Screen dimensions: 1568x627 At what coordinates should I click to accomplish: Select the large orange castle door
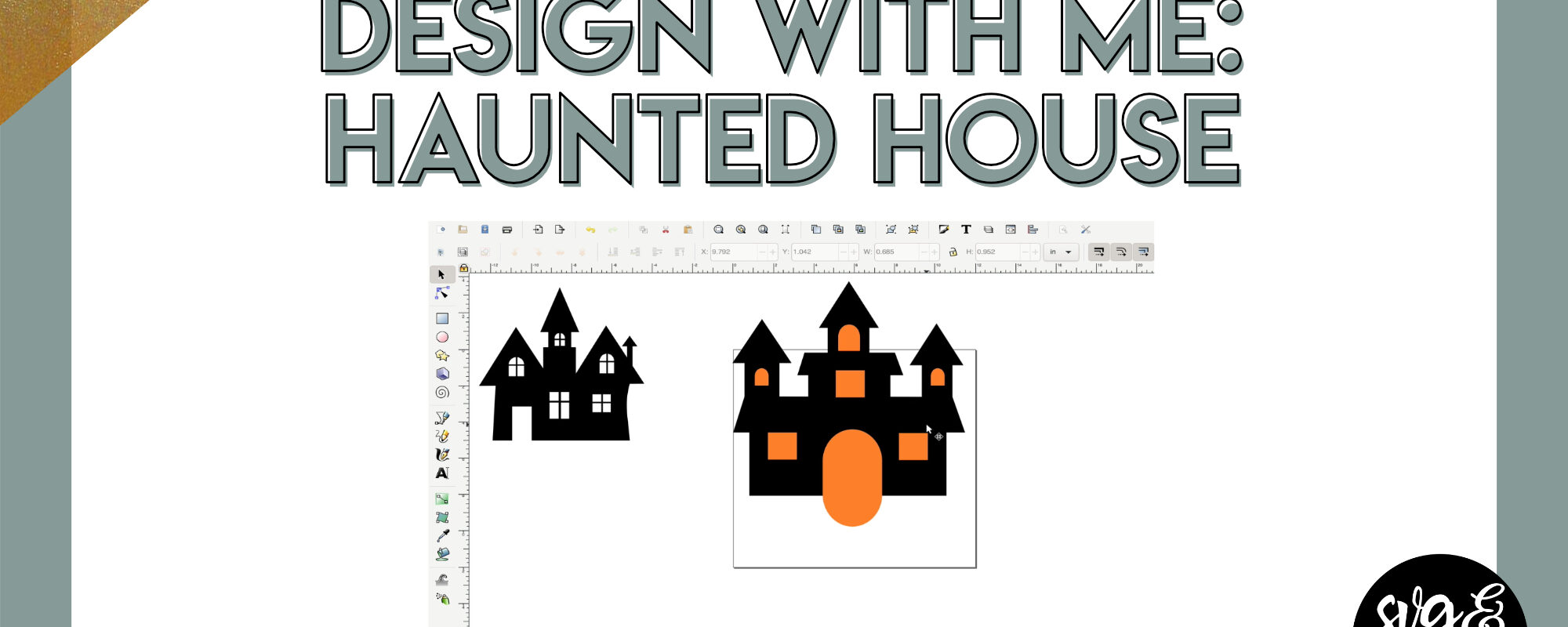[x=852, y=477]
